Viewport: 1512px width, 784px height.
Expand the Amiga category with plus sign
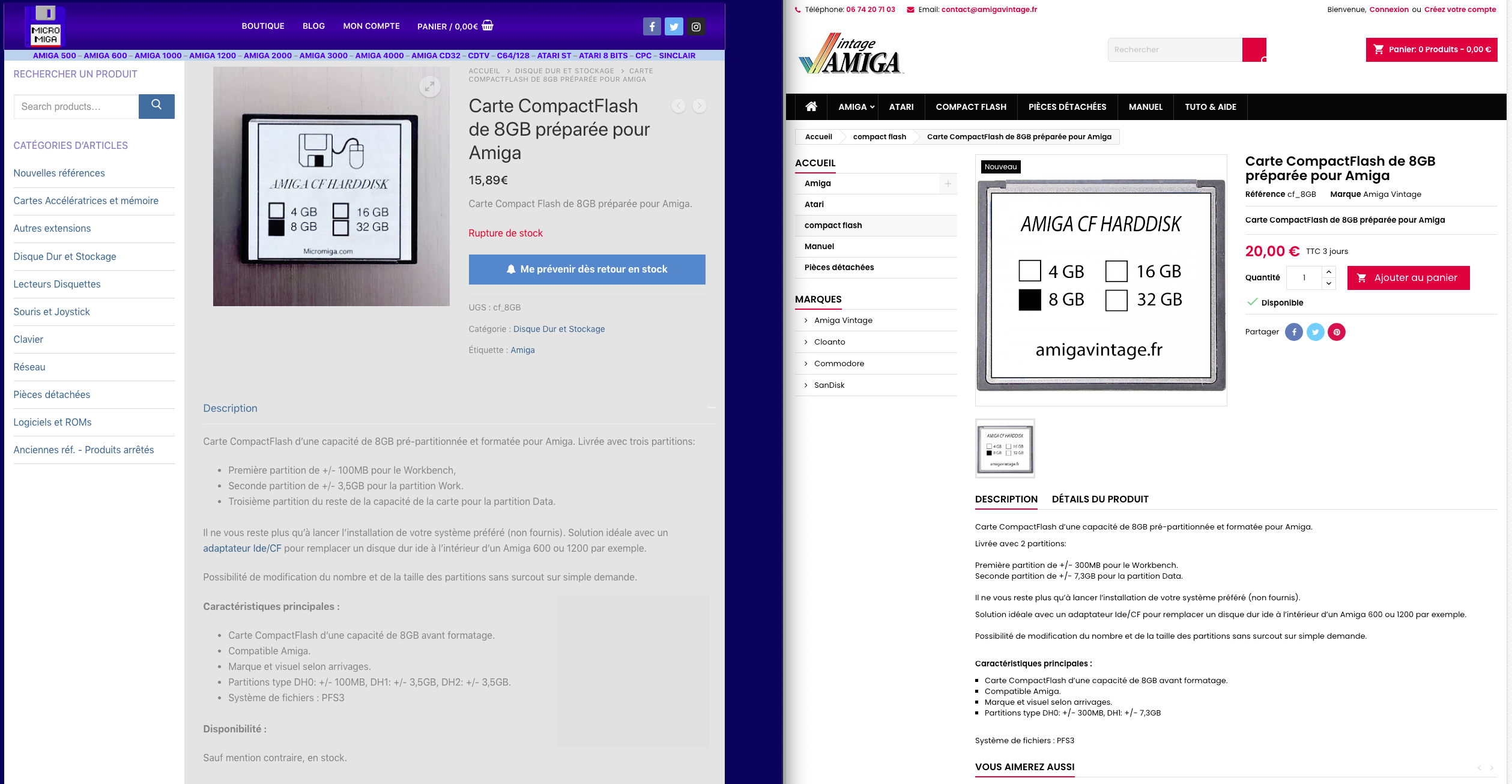pos(948,184)
